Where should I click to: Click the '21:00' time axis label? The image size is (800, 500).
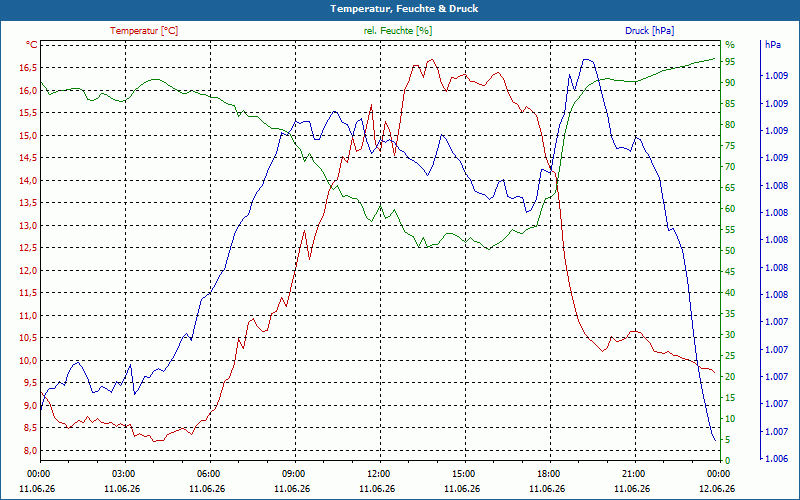tap(636, 473)
